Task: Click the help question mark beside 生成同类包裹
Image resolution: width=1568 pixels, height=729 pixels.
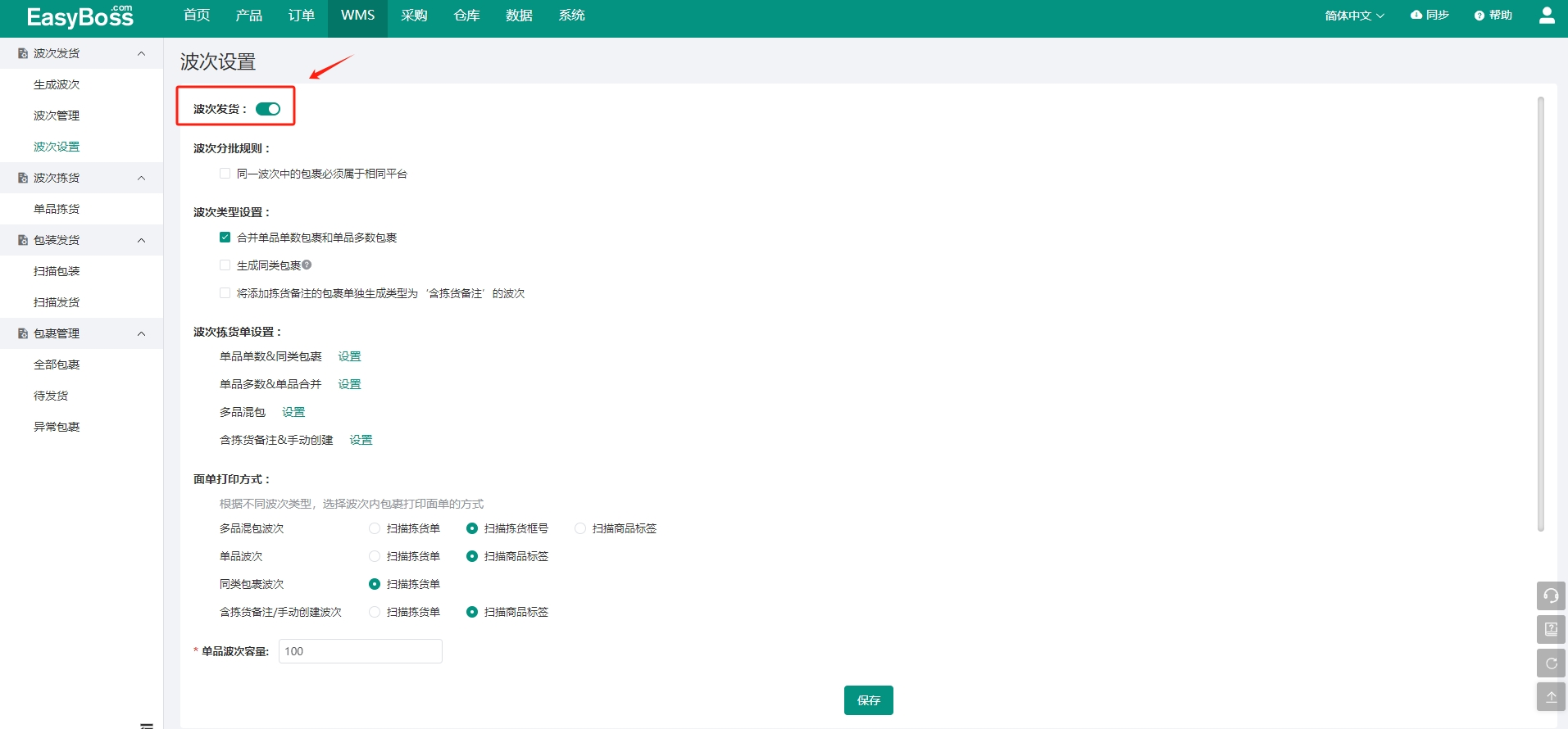Action: click(x=307, y=265)
